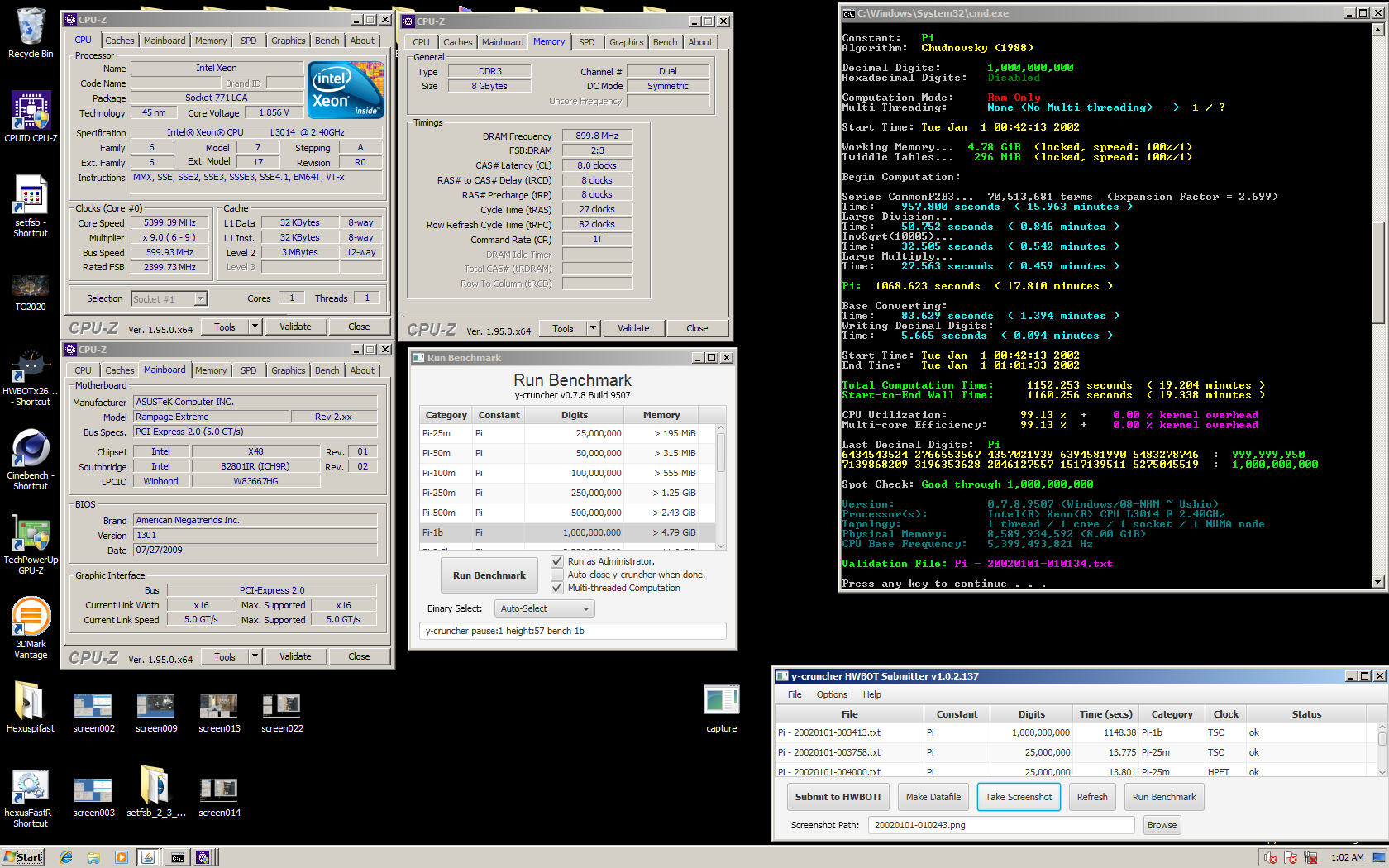The image size is (1389, 868).
Task: Sort results by the Time (secs) column header
Action: point(1106,714)
